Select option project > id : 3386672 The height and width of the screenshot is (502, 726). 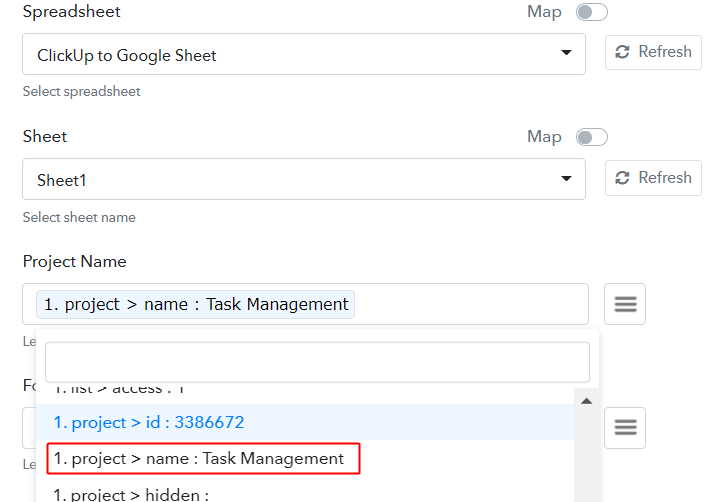305,422
